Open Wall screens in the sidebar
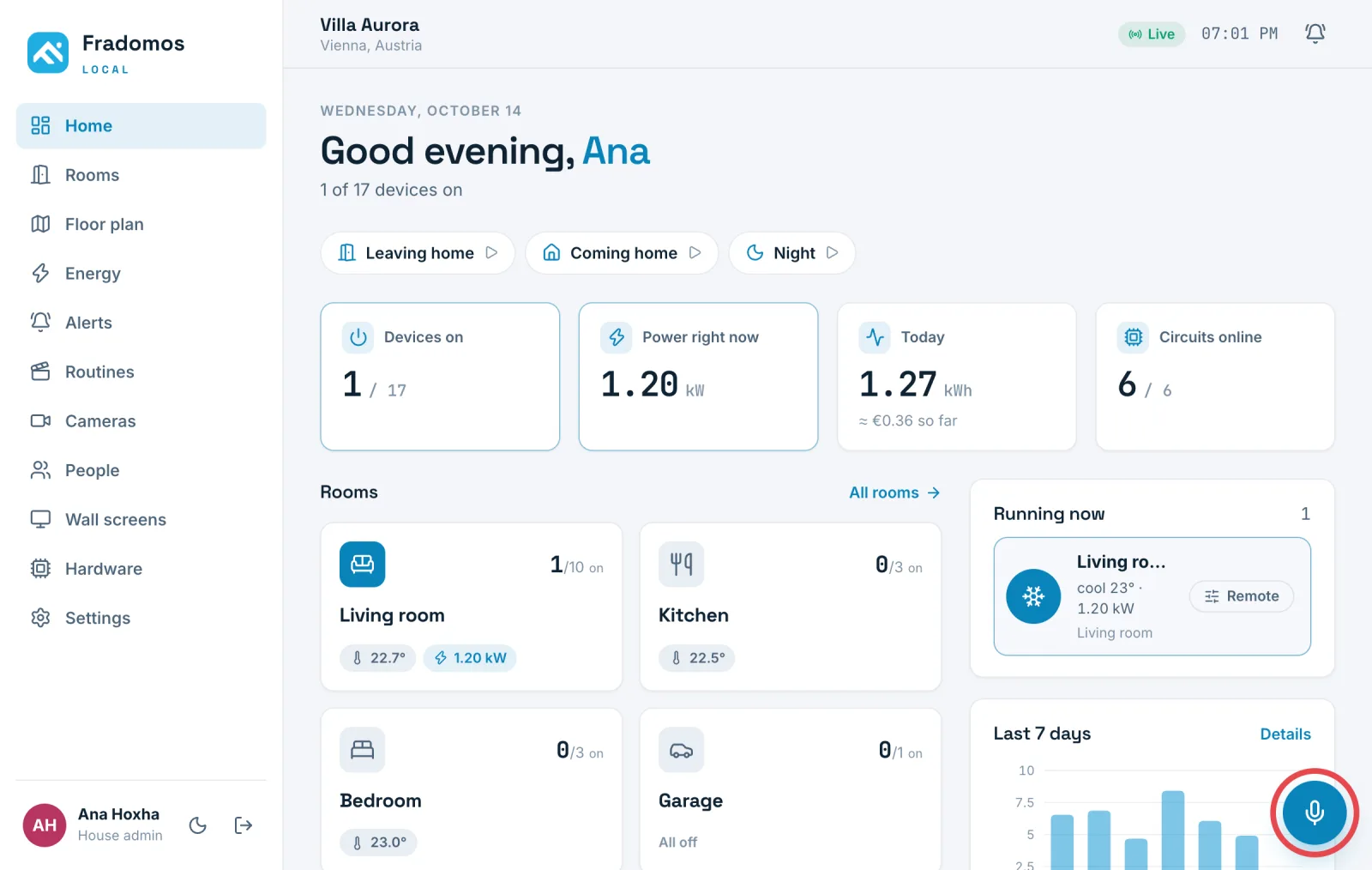This screenshot has height=870, width=1372. coord(141,519)
